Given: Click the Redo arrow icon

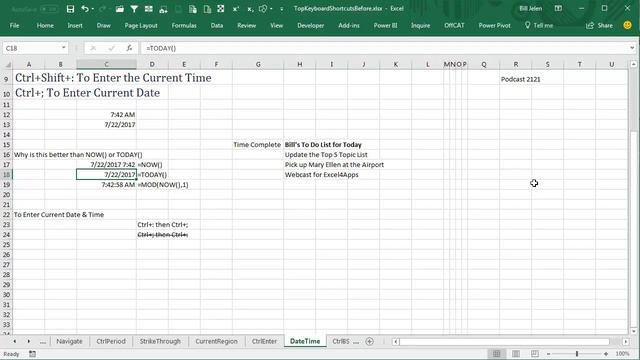Looking at the screenshot, I should click(102, 9).
